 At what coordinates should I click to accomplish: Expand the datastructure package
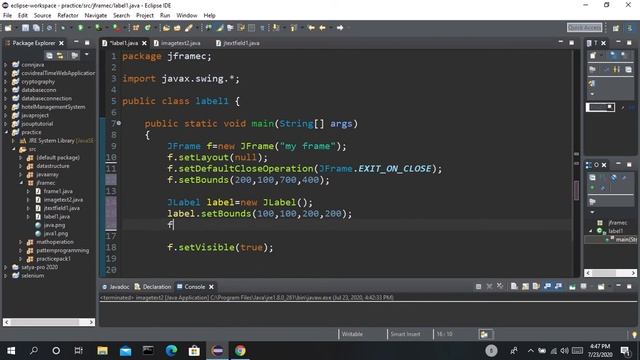[x=21, y=166]
